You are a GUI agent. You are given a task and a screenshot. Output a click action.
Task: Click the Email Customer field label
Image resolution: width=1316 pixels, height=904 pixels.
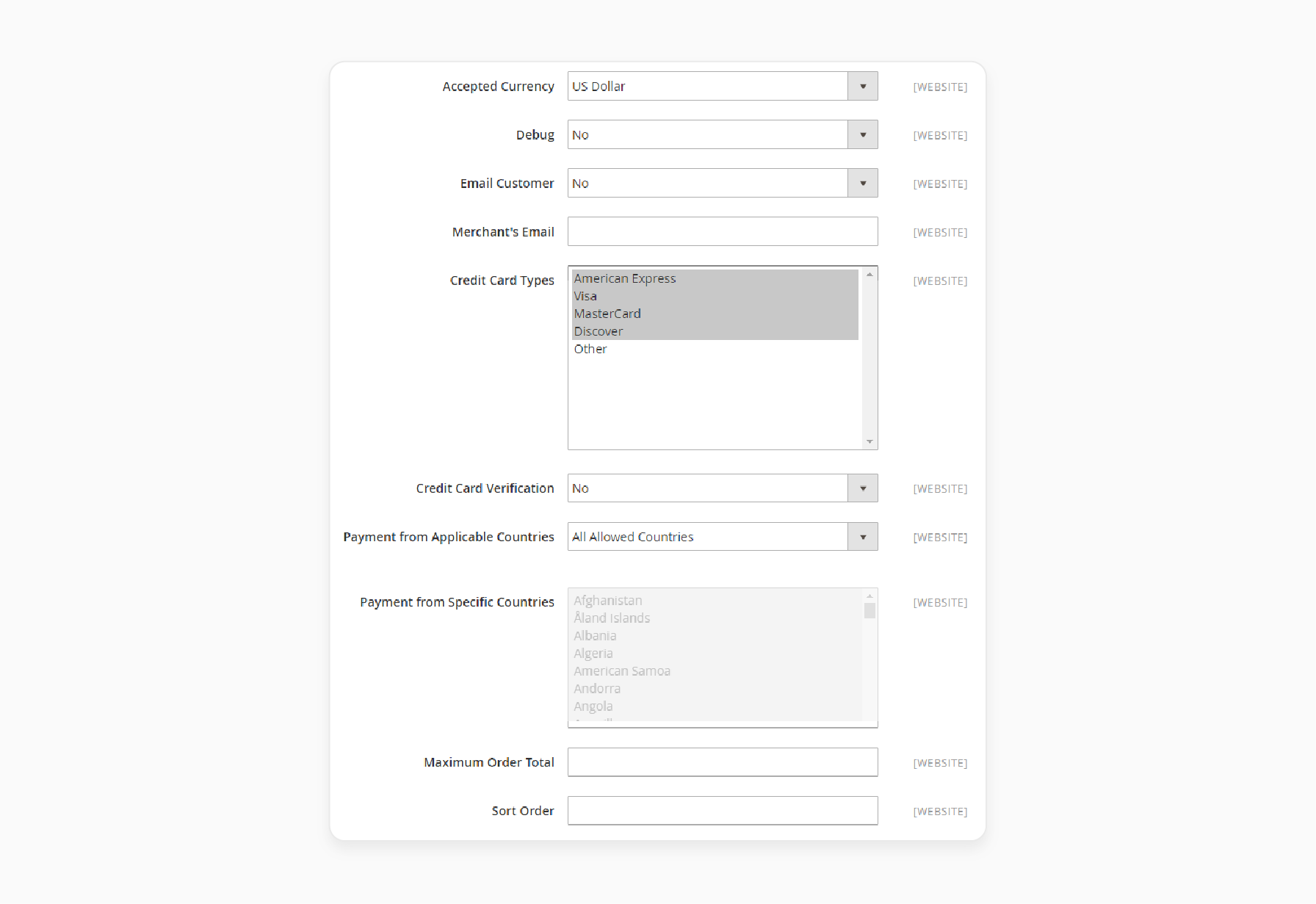[x=507, y=184]
